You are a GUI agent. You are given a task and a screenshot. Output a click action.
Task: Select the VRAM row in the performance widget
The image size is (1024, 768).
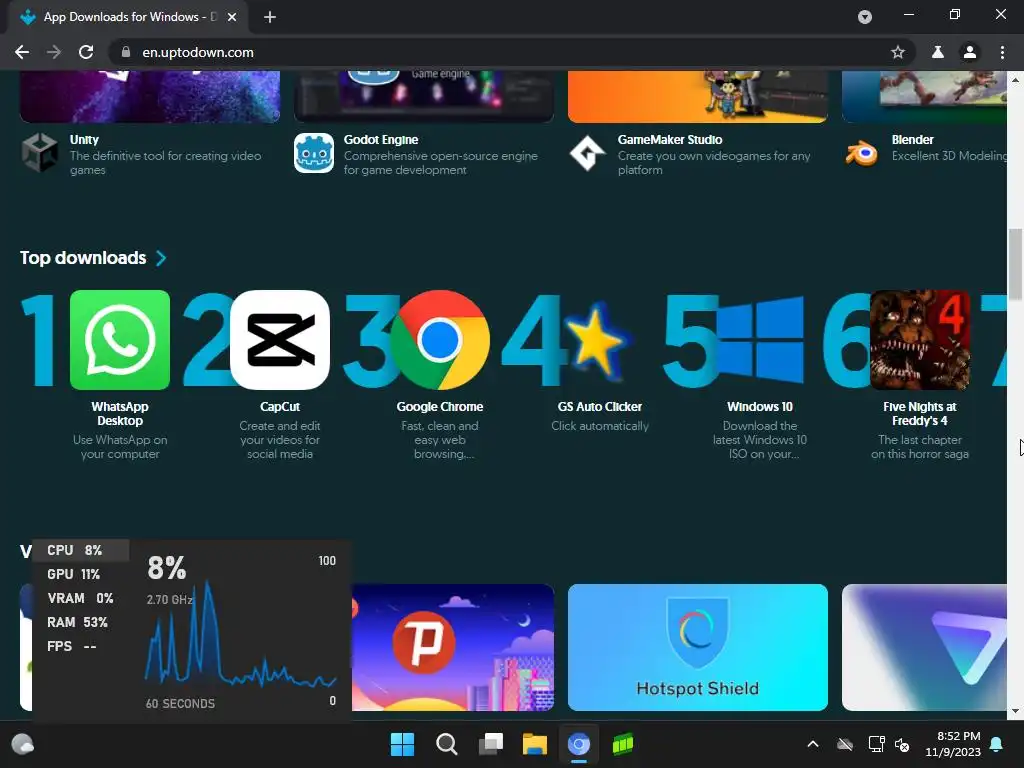(80, 598)
